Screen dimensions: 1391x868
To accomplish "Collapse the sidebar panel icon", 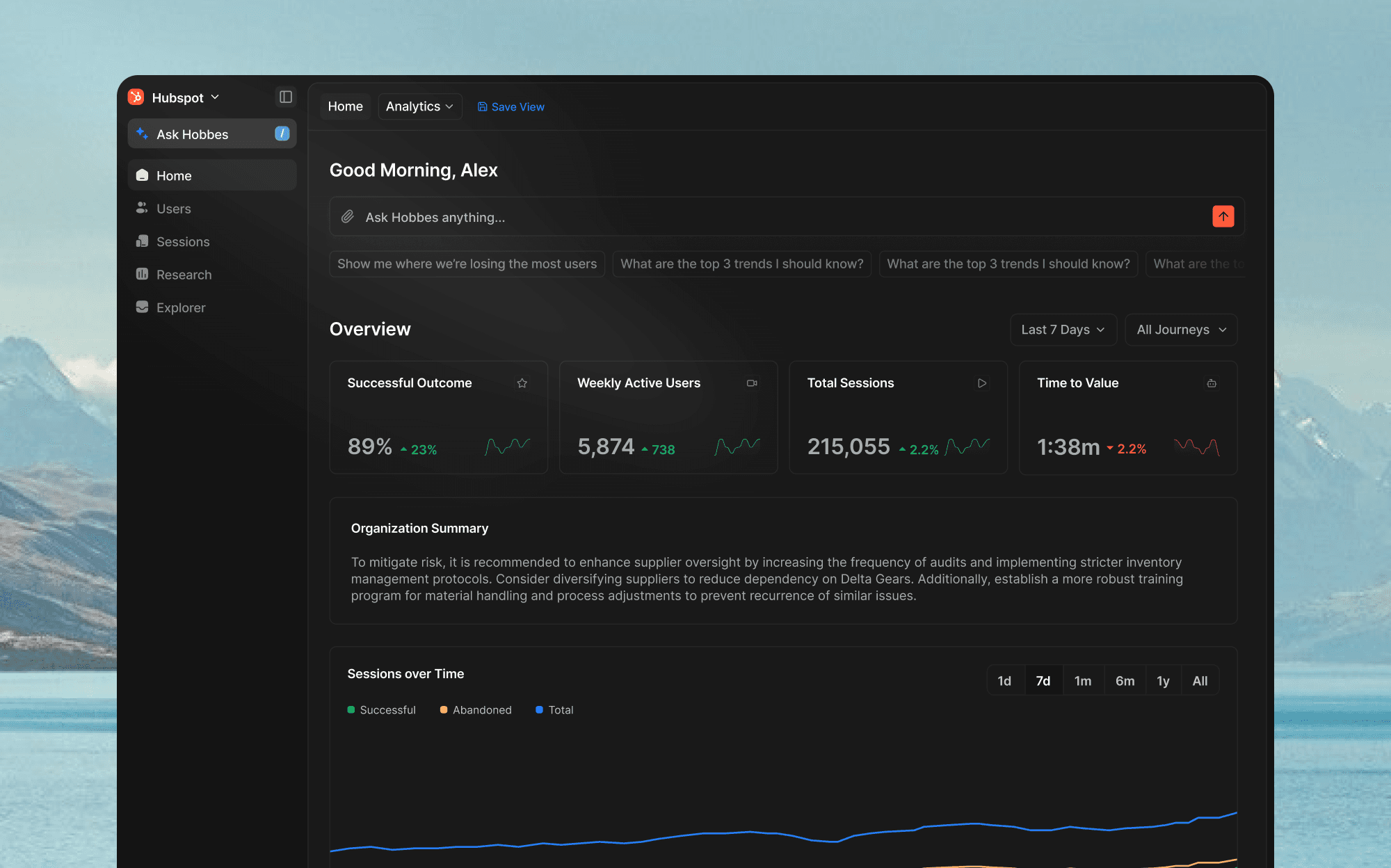I will coord(285,97).
